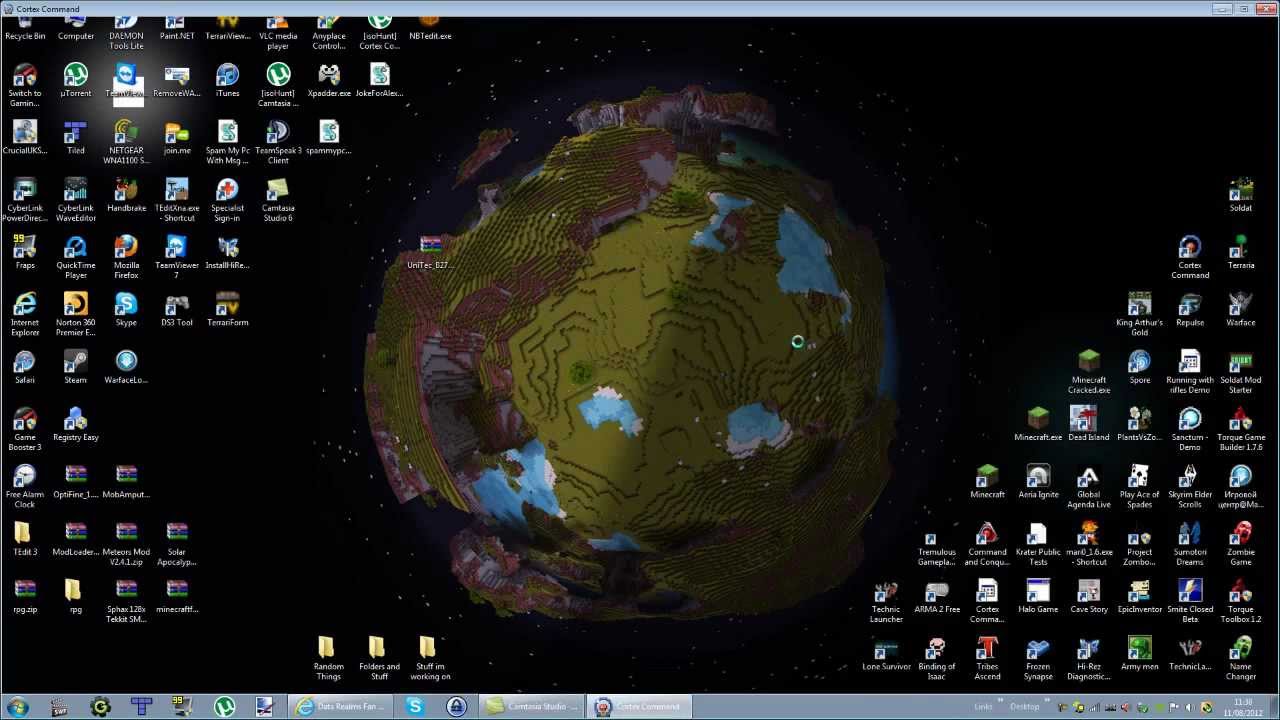Open the Steam desktop shortcut
Screen dimensions: 1280x720
click(76, 366)
